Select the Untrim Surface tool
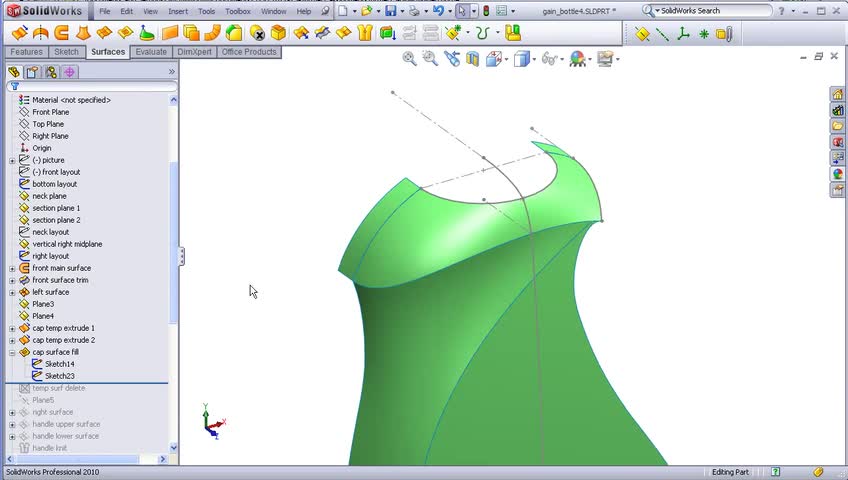Image resolution: width=848 pixels, height=480 pixels. tap(343, 34)
